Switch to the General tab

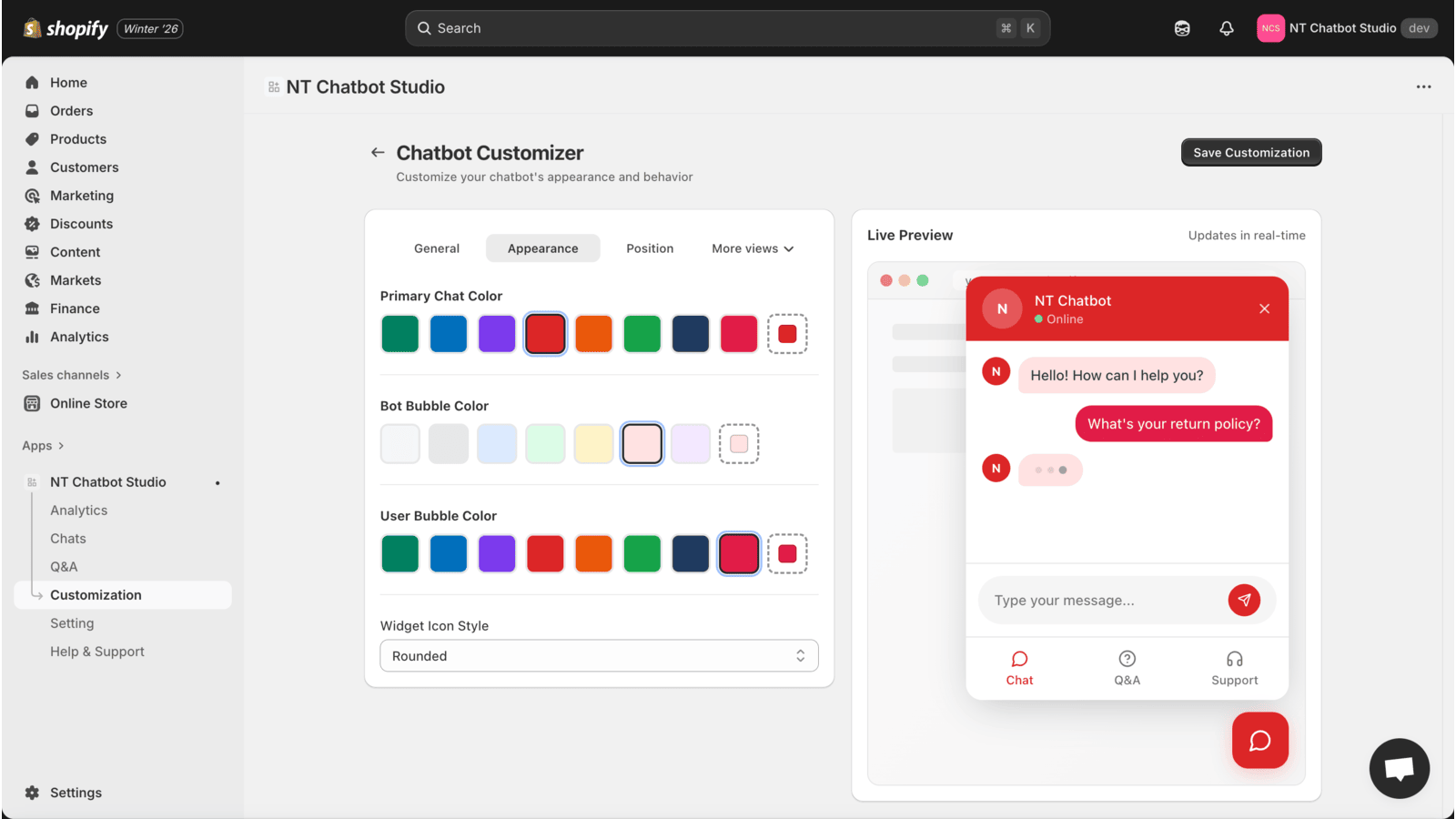point(437,248)
